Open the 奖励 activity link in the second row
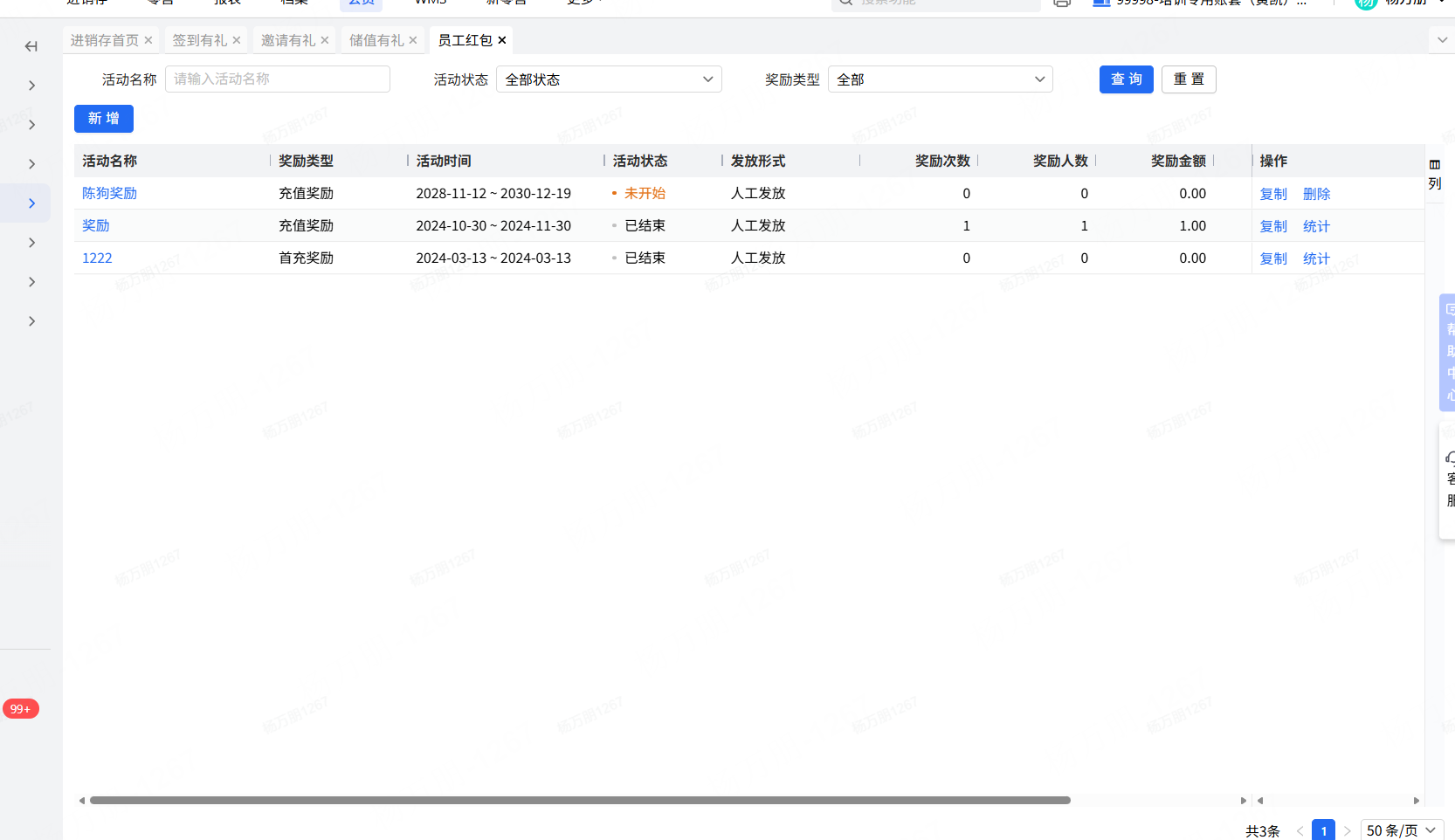The width and height of the screenshot is (1455, 840). [x=96, y=226]
